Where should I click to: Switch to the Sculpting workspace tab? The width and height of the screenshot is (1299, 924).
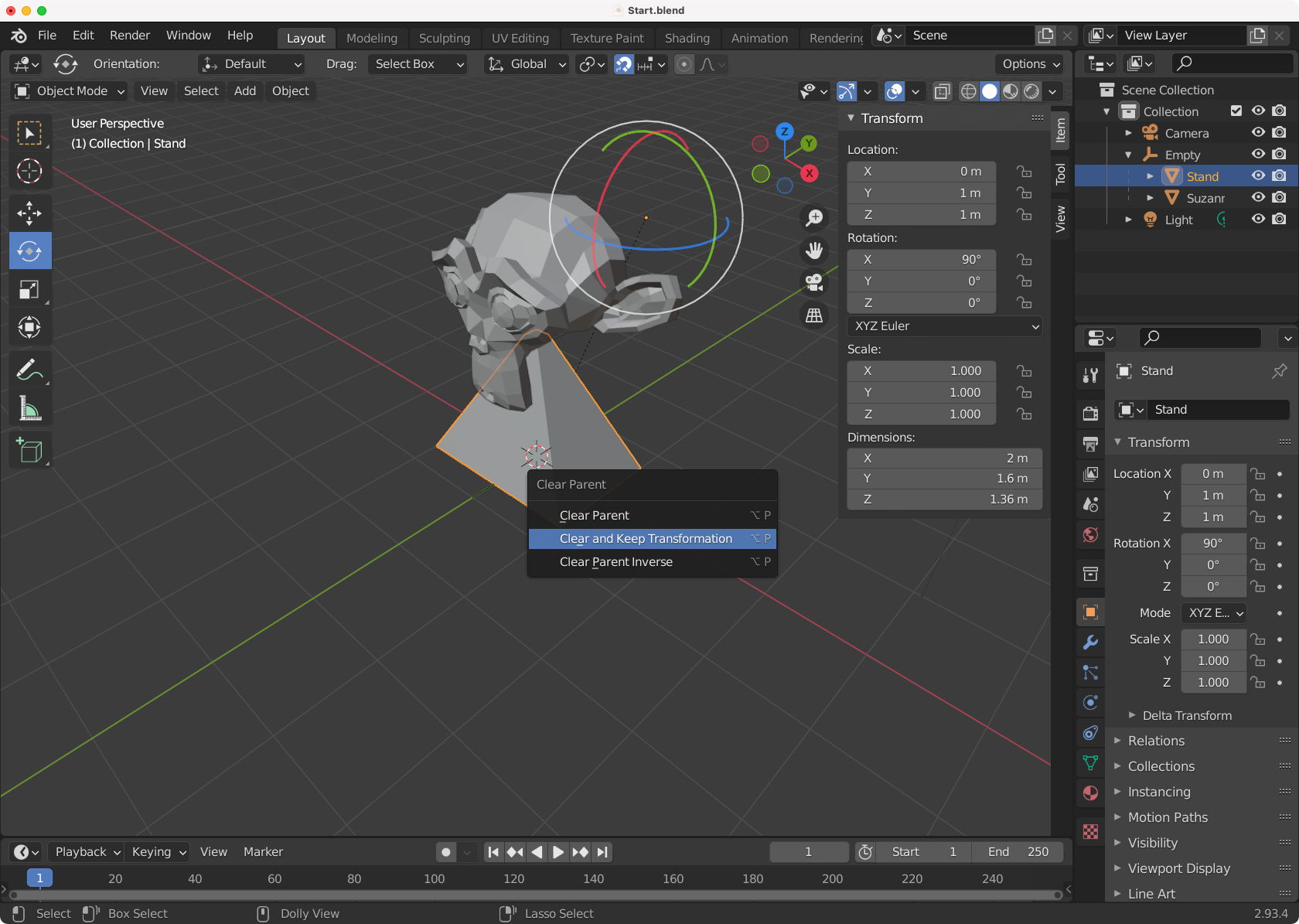(x=444, y=38)
